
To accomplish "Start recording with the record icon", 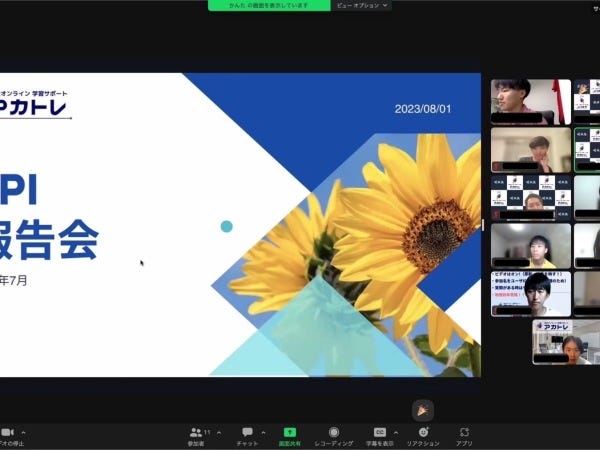I will pyautogui.click(x=334, y=432).
